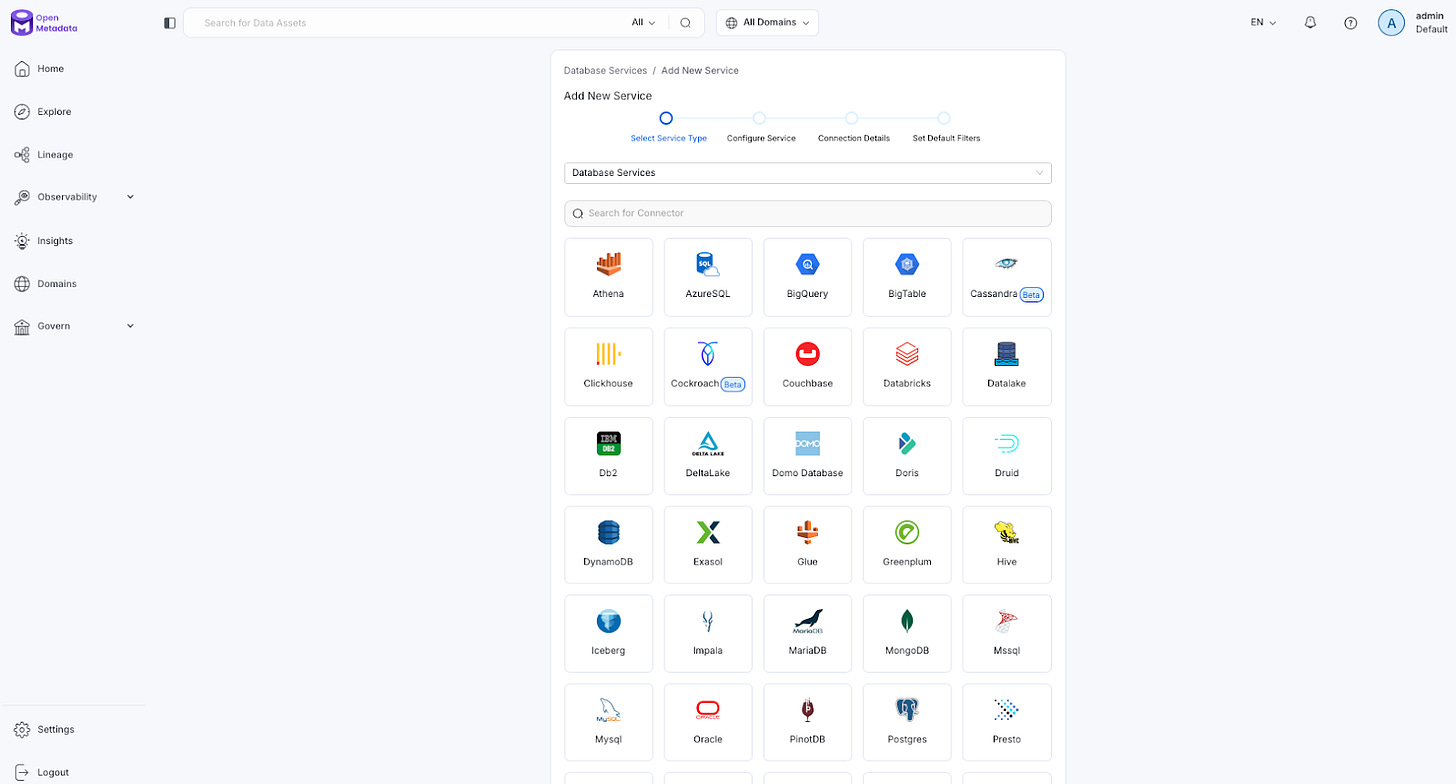Open the notifications bell
Screen dimensions: 1456x784
point(1310,22)
